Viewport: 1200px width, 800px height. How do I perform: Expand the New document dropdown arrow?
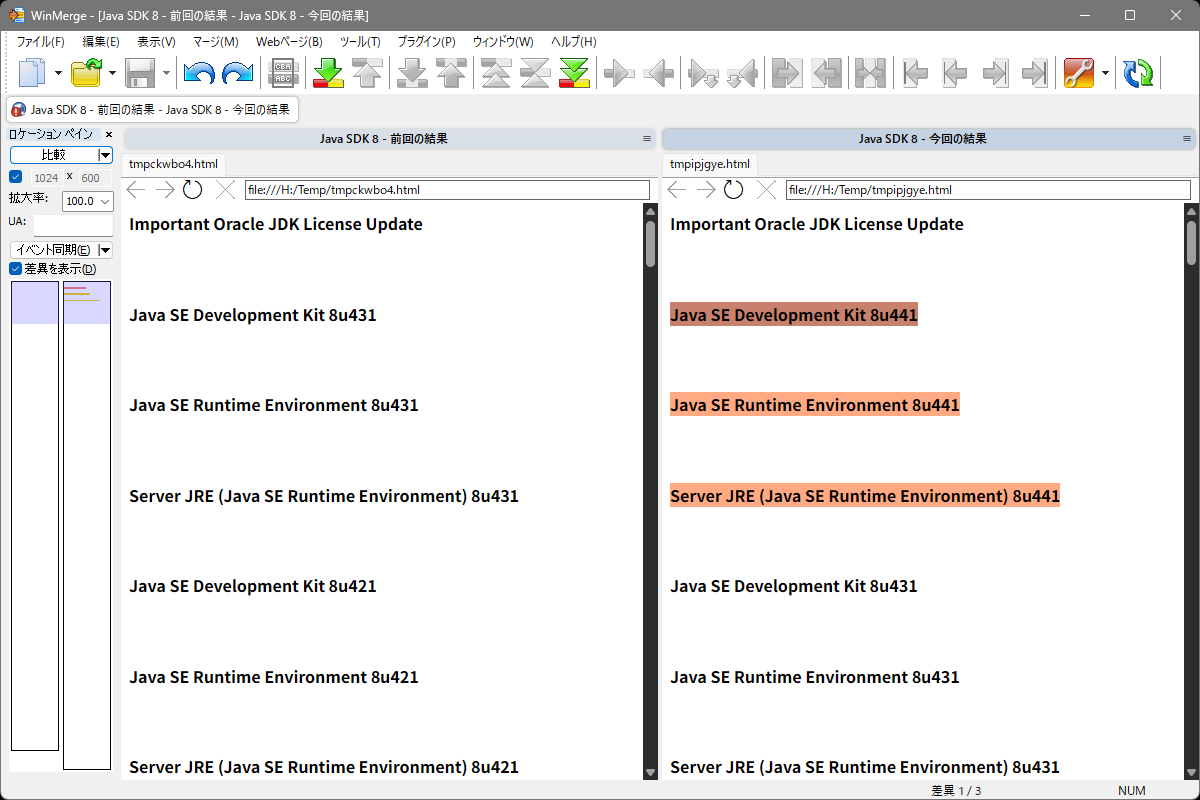pos(59,73)
